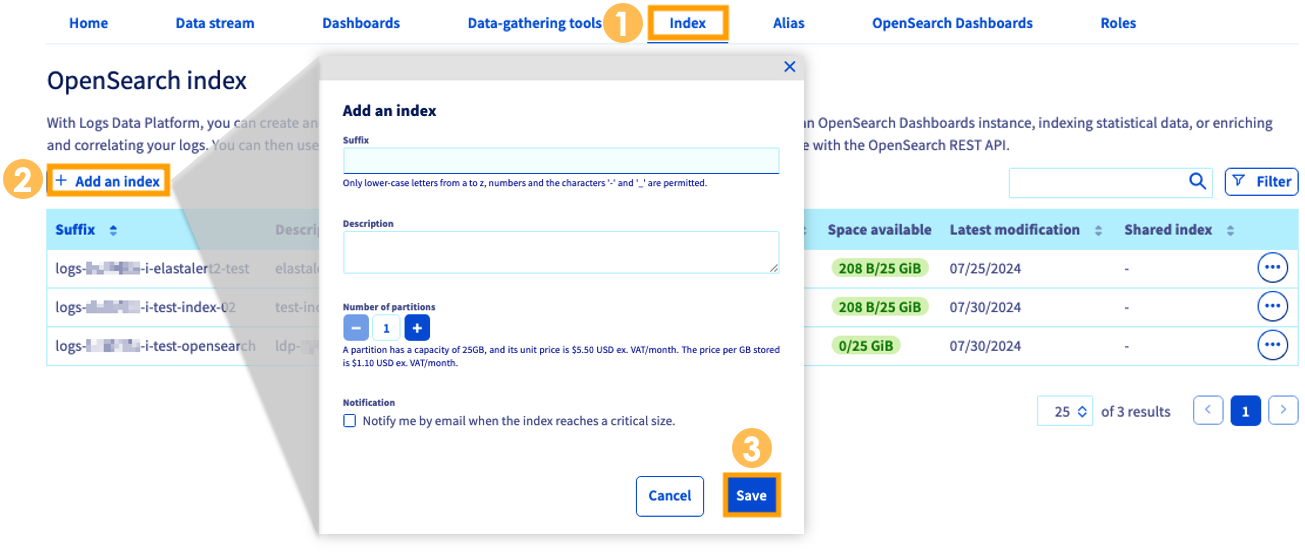
Task: Click 07/25/2024 modification date
Action: click(x=985, y=268)
